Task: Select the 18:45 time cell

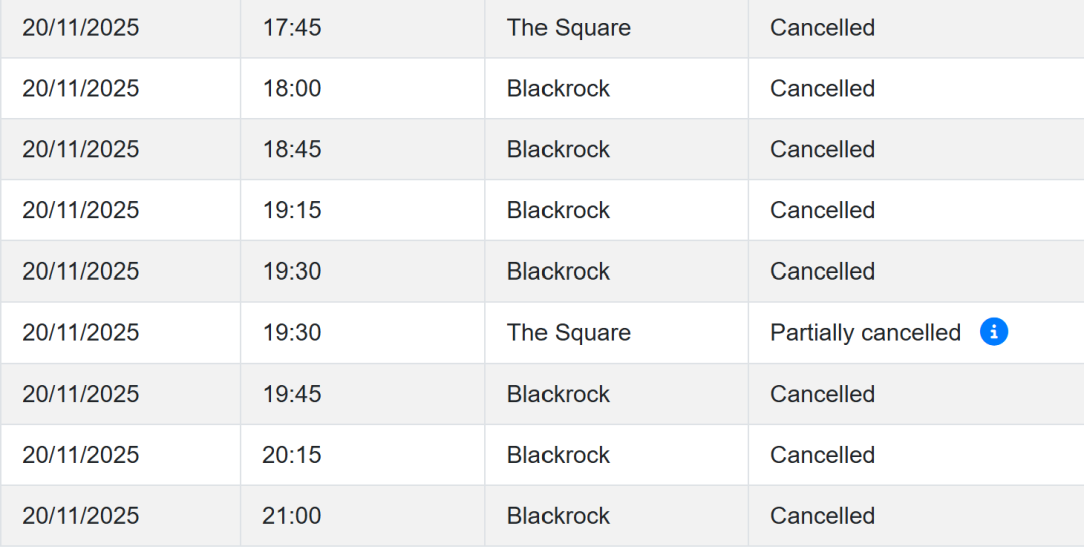Action: pos(292,149)
